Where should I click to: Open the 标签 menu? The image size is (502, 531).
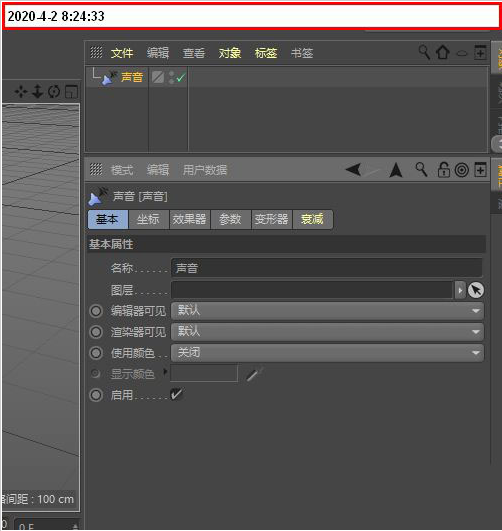[x=266, y=53]
